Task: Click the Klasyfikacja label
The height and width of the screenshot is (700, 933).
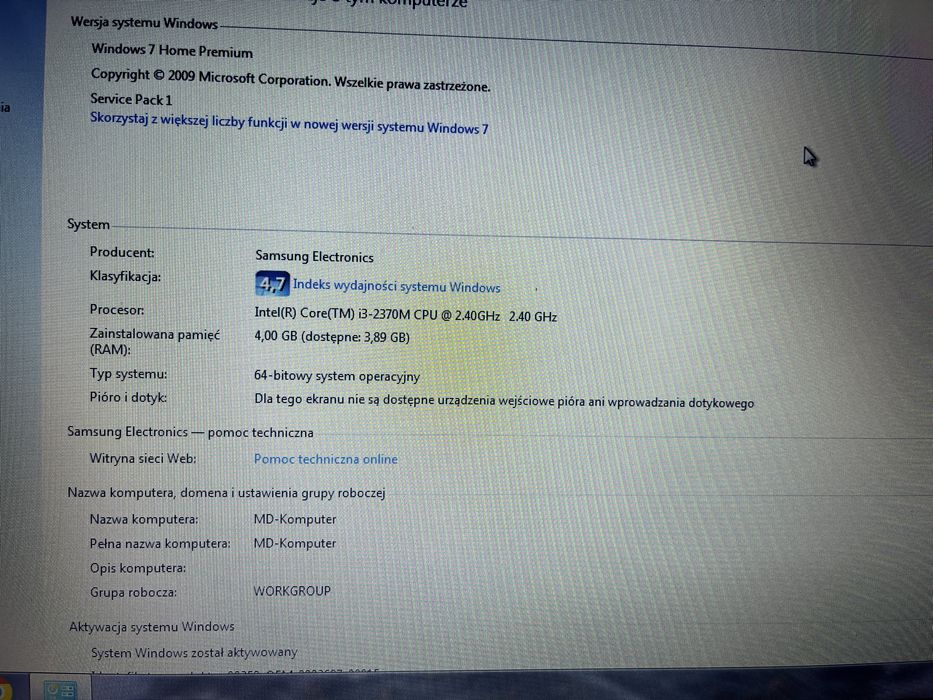Action: [x=125, y=277]
